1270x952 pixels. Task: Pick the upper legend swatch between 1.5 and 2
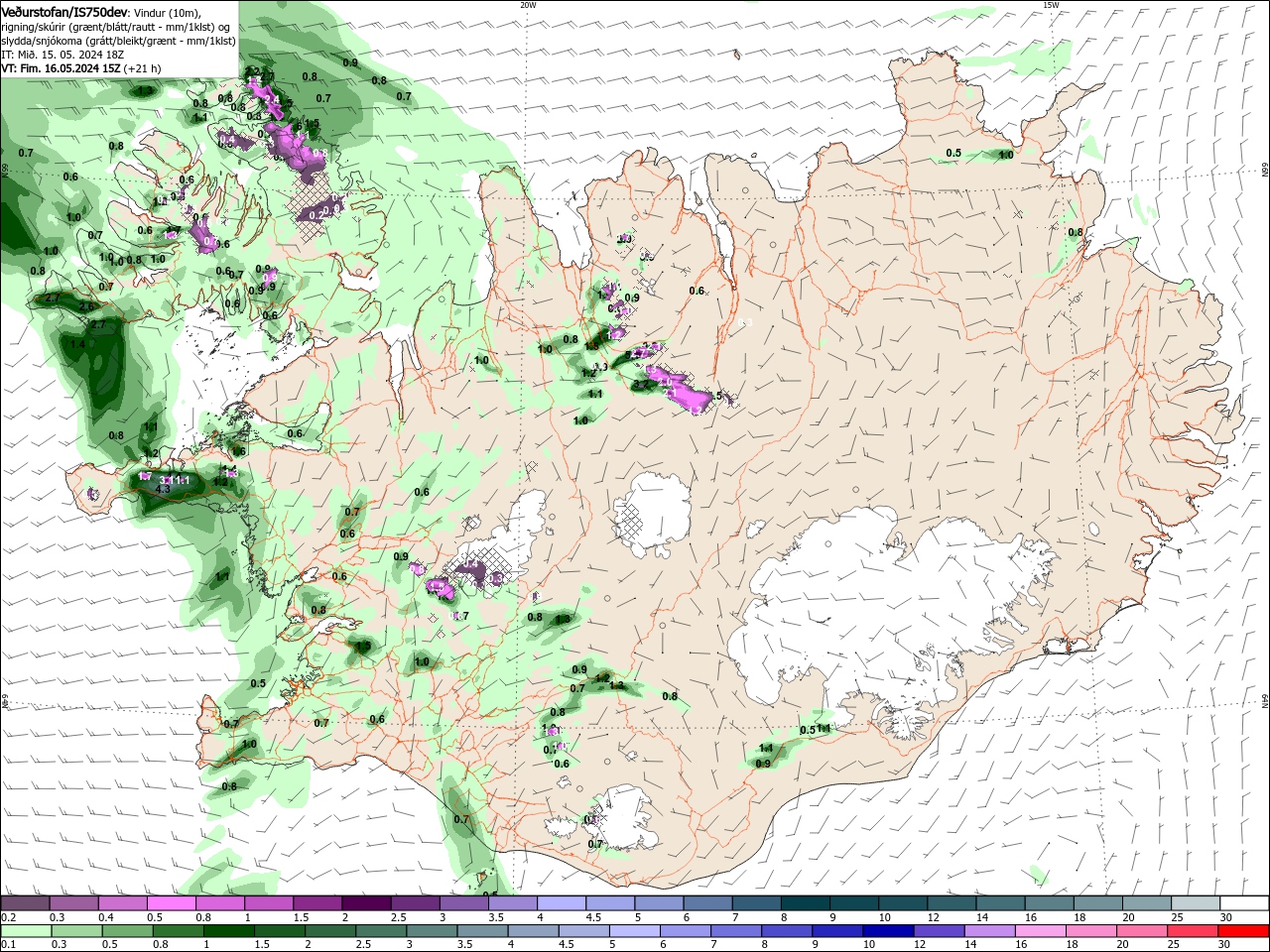317,903
